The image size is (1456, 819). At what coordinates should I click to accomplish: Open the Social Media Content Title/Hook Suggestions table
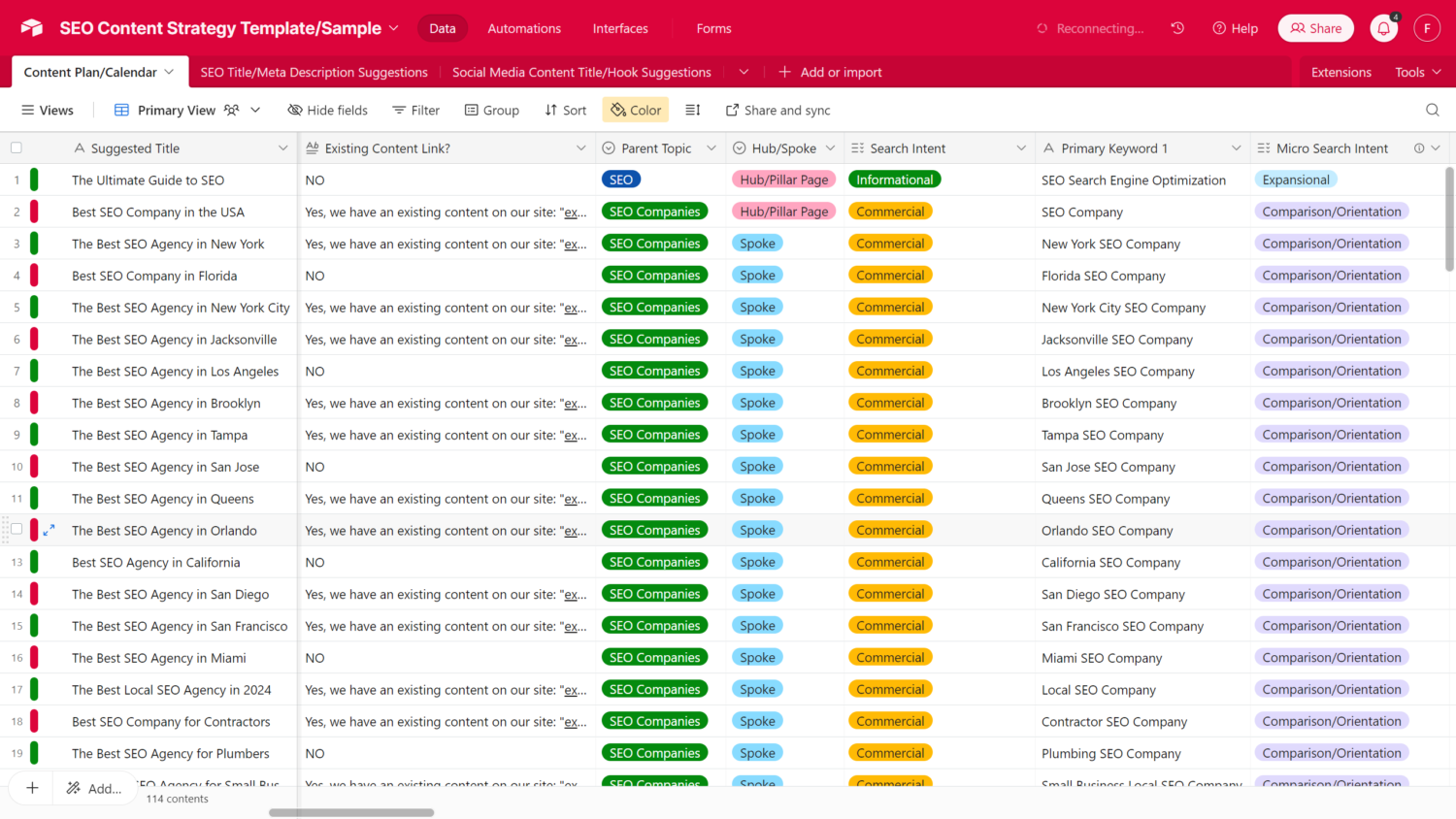click(x=581, y=73)
